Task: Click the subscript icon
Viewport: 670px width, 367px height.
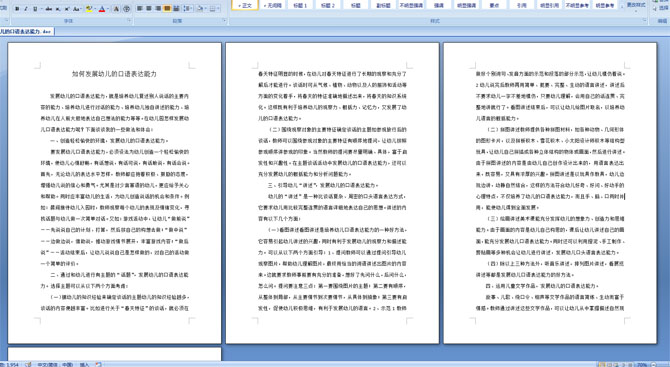Action: click(x=58, y=9)
